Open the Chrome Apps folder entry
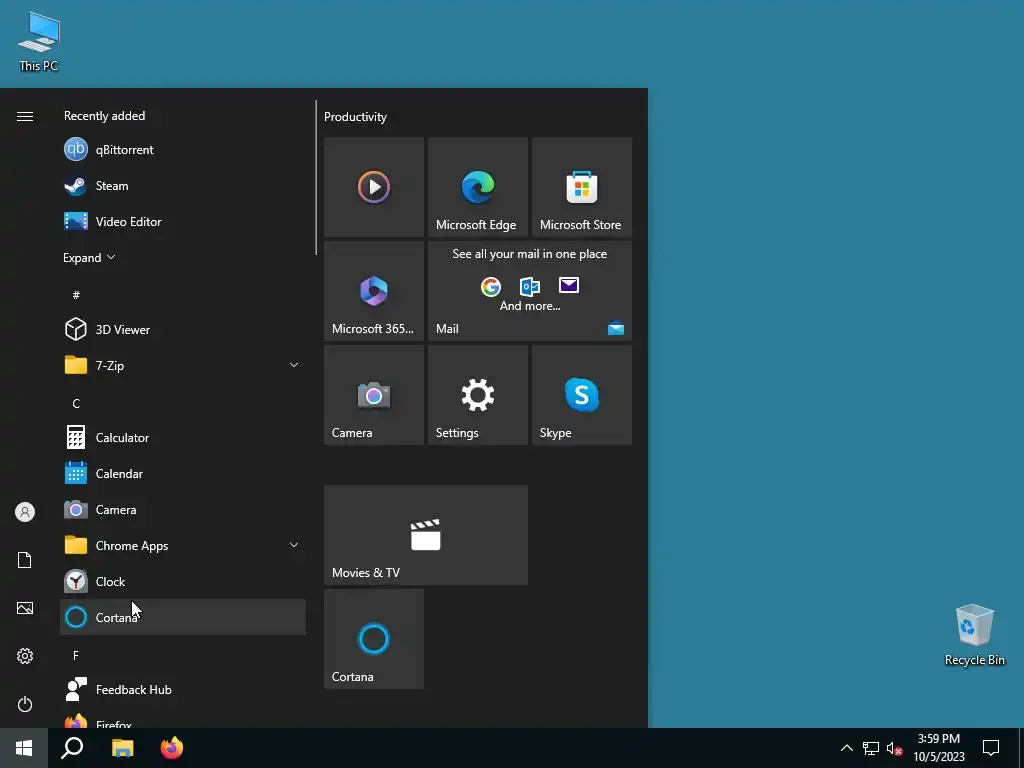Screen dimensions: 1024x768 coord(183,545)
